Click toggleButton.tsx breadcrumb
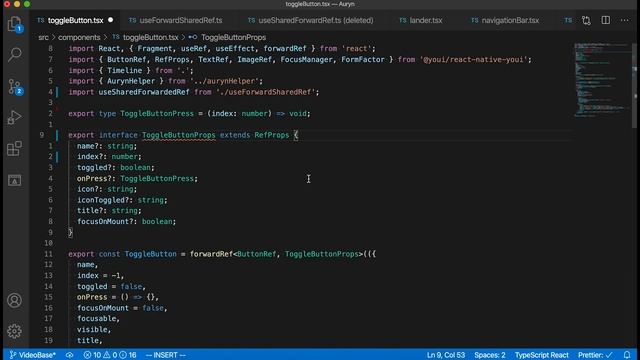This screenshot has width=640, height=360. click(150, 37)
